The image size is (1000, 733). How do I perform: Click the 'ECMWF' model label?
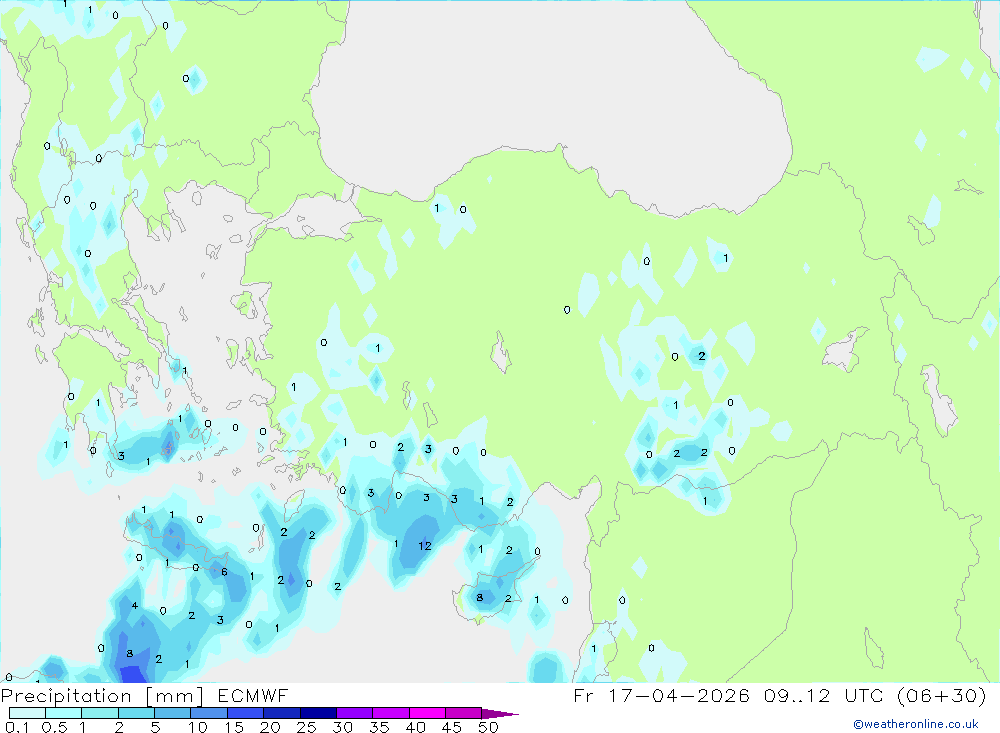tap(253, 695)
